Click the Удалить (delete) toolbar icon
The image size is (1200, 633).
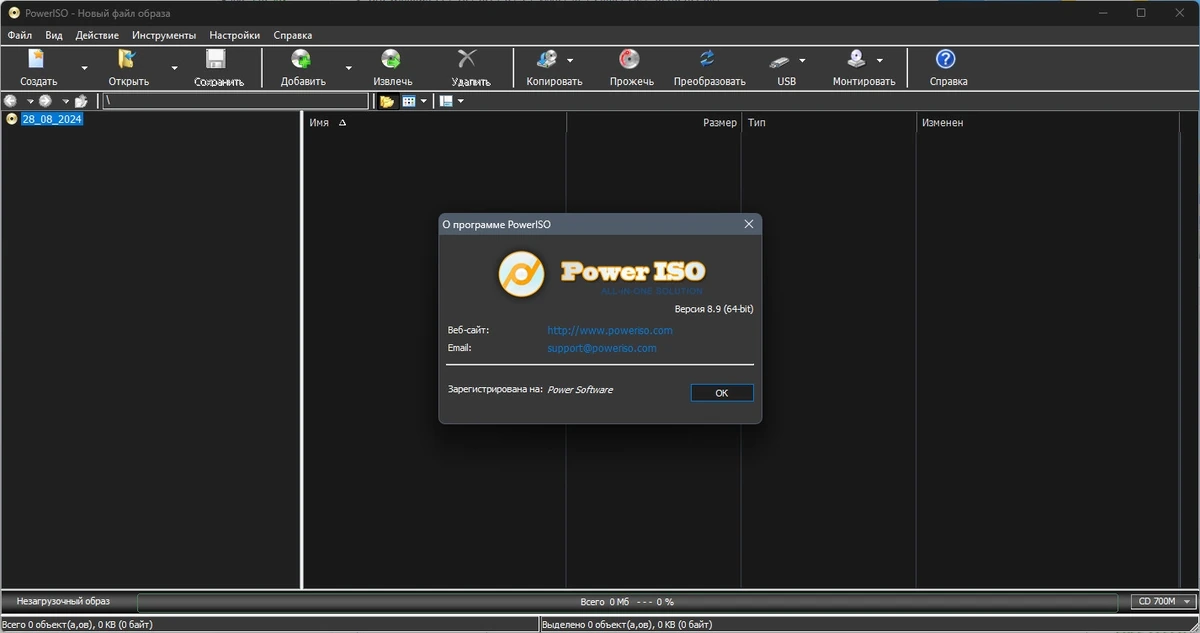467,60
